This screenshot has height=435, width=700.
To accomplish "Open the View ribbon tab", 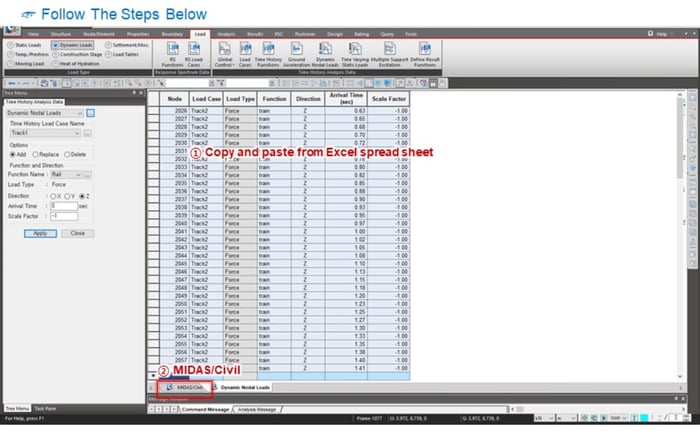I will (33, 34).
